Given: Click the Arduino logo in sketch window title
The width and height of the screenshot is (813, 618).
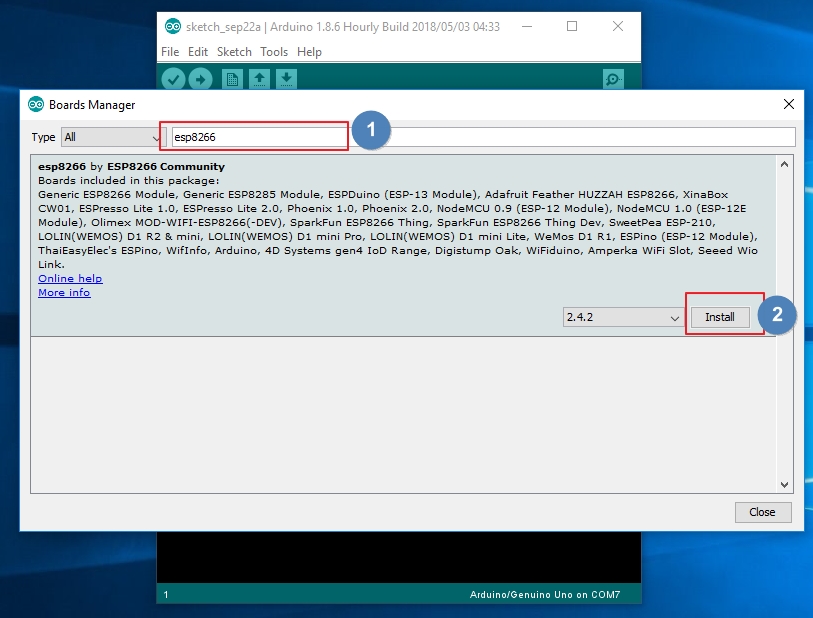Looking at the screenshot, I should pyautogui.click(x=173, y=26).
